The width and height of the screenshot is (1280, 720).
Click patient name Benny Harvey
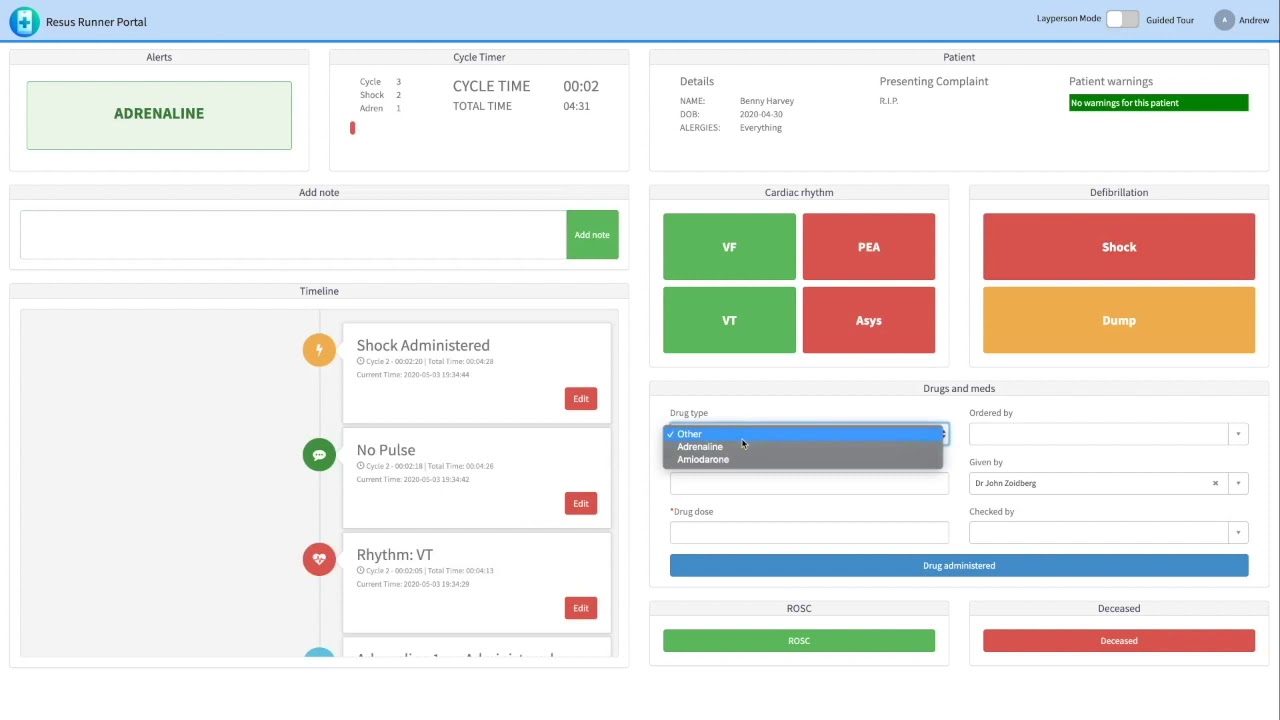766,101
